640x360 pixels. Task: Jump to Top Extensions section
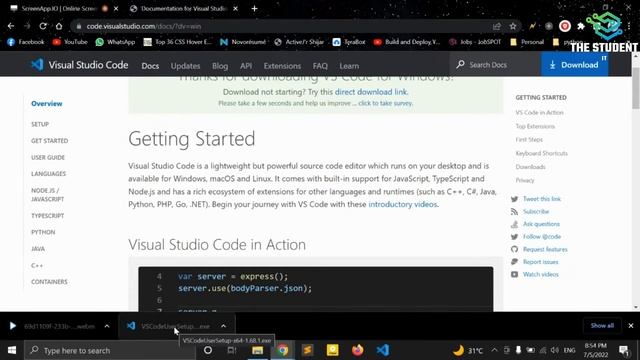point(535,127)
